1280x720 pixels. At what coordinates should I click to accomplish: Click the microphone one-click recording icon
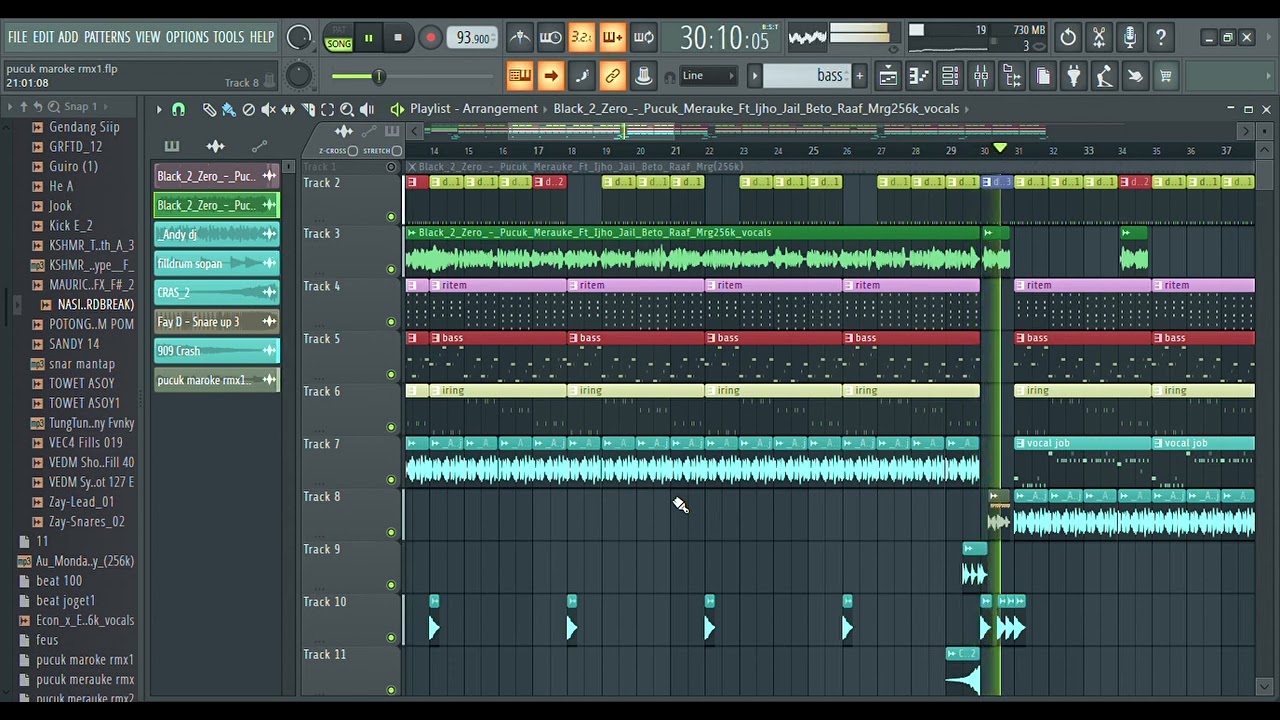(x=1130, y=38)
